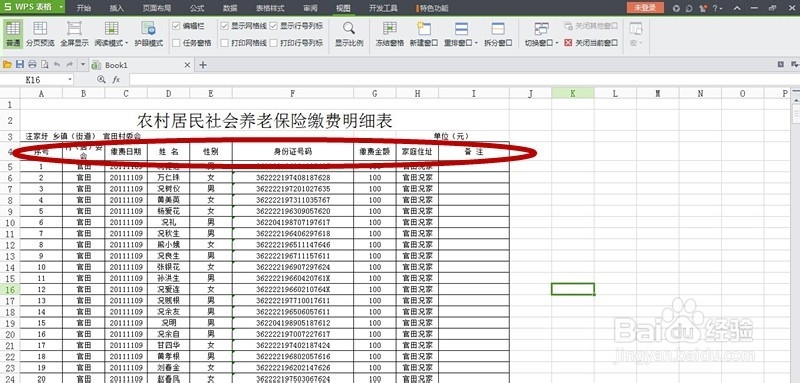This screenshot has height=383, width=800.
Task: Open the 开发工具 Developer ribbon tab
Action: (x=383, y=8)
